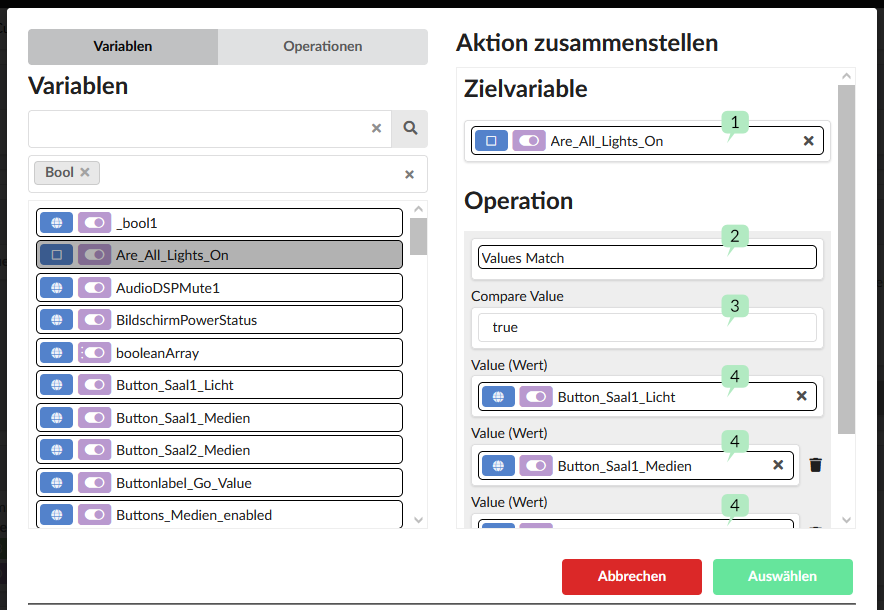The width and height of the screenshot is (884, 610).
Task: Click the toggle icon beside BildschirmPowerStatus
Action: click(95, 320)
